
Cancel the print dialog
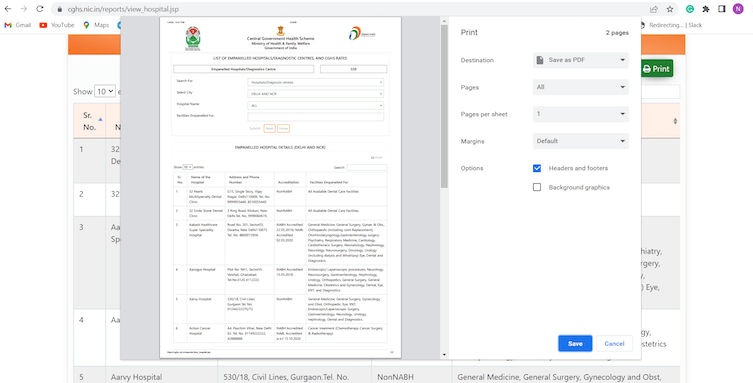(x=614, y=344)
